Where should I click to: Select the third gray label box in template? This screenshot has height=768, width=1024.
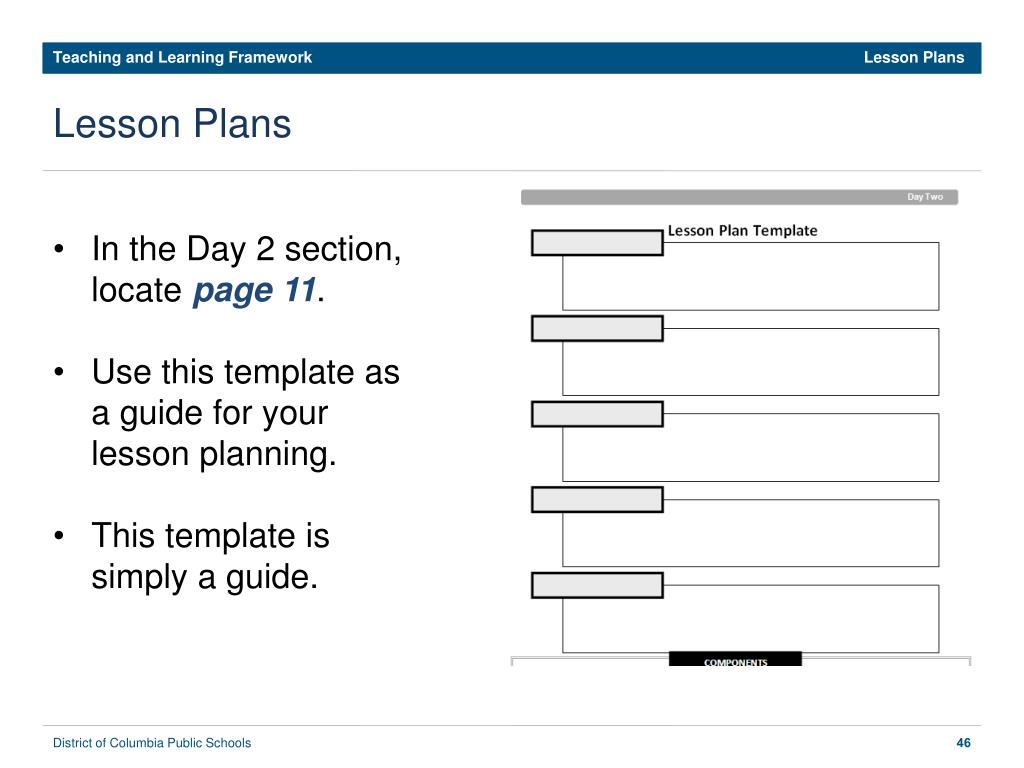[x=597, y=414]
